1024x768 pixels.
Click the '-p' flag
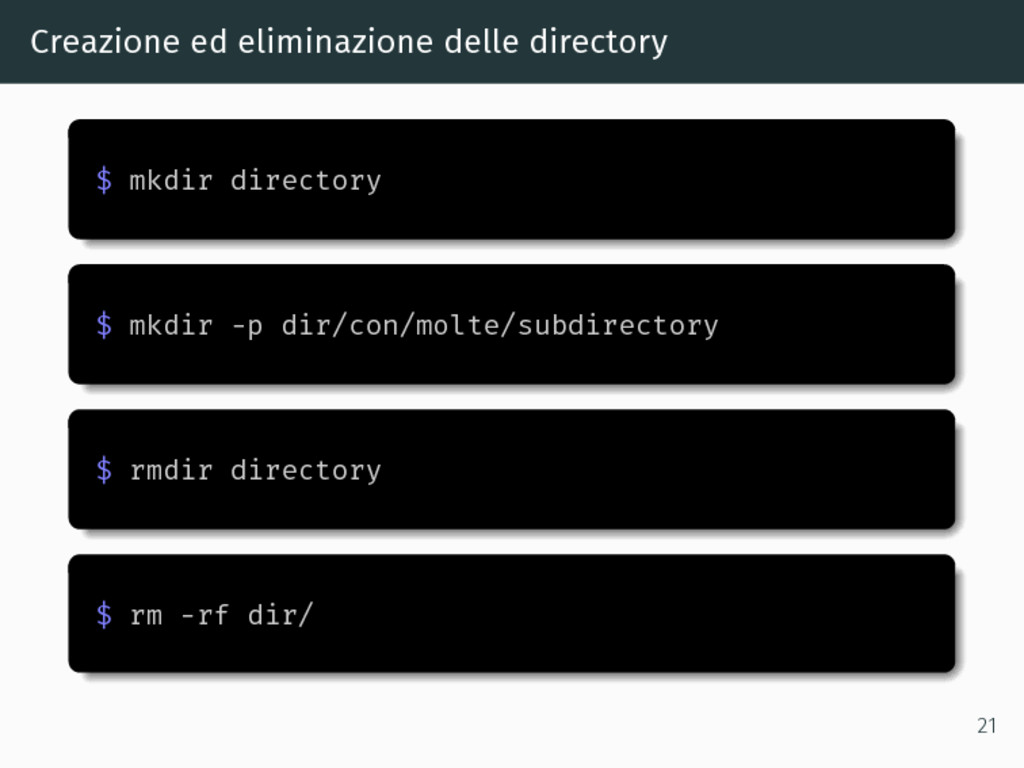pyautogui.click(x=248, y=327)
